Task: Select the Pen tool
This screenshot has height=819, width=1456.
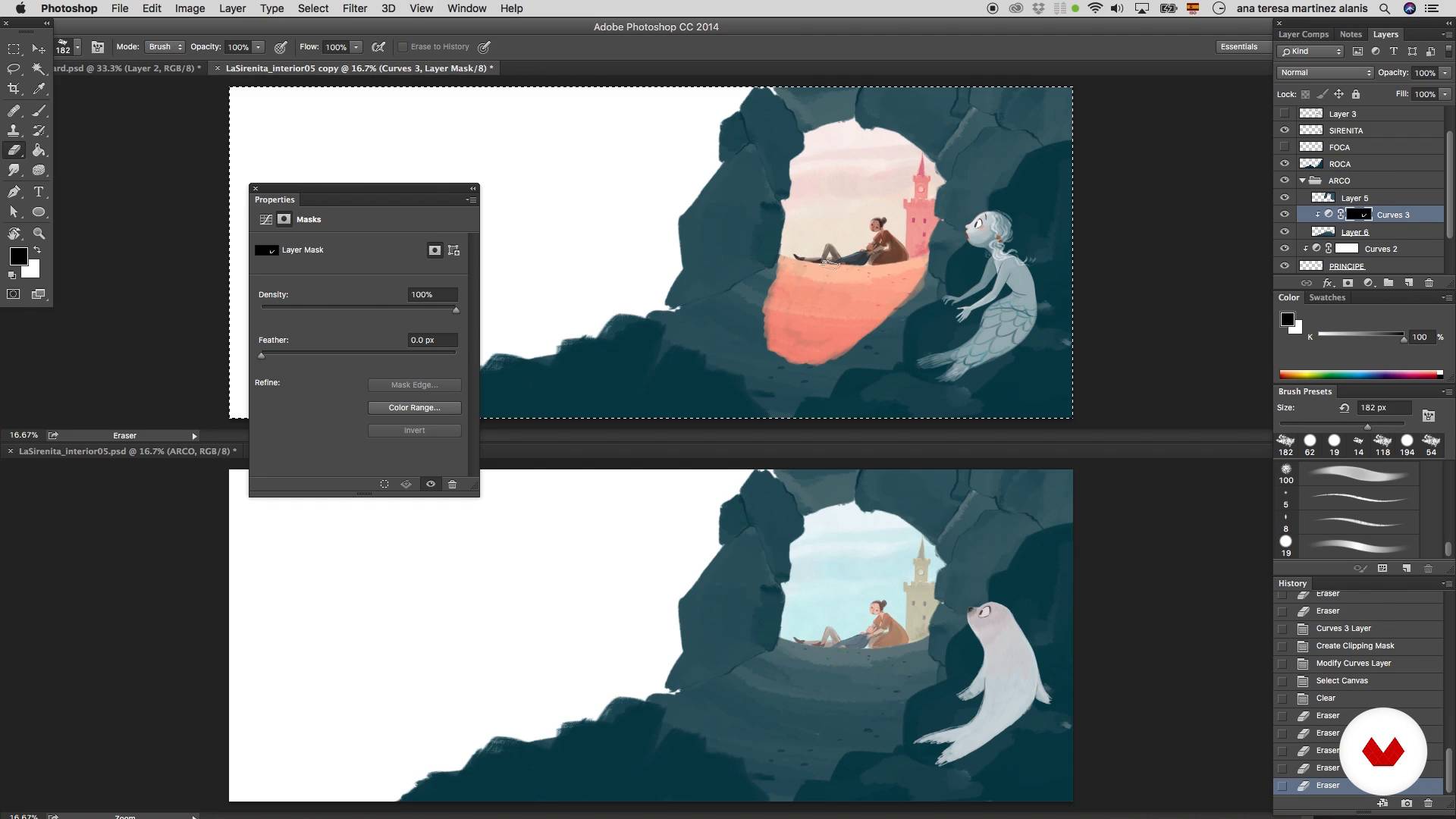Action: pos(14,192)
